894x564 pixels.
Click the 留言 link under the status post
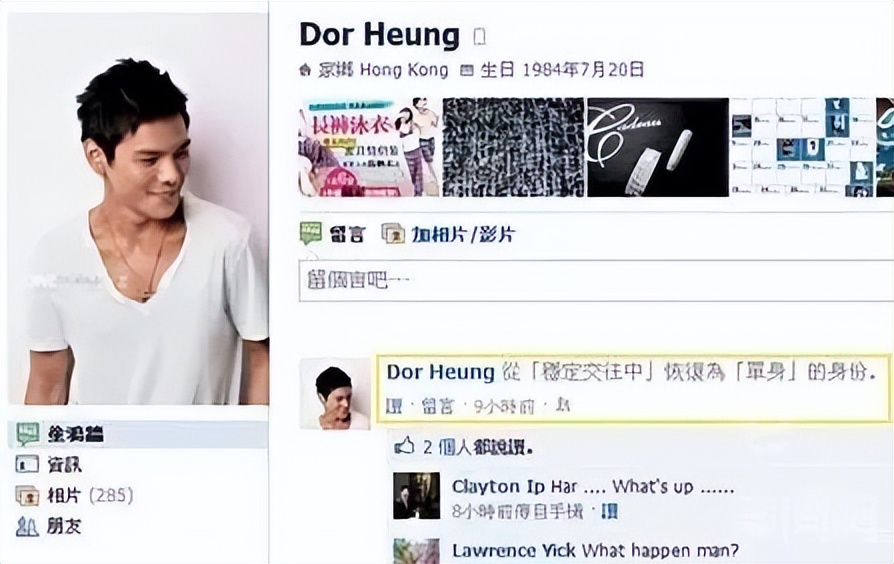click(x=437, y=406)
